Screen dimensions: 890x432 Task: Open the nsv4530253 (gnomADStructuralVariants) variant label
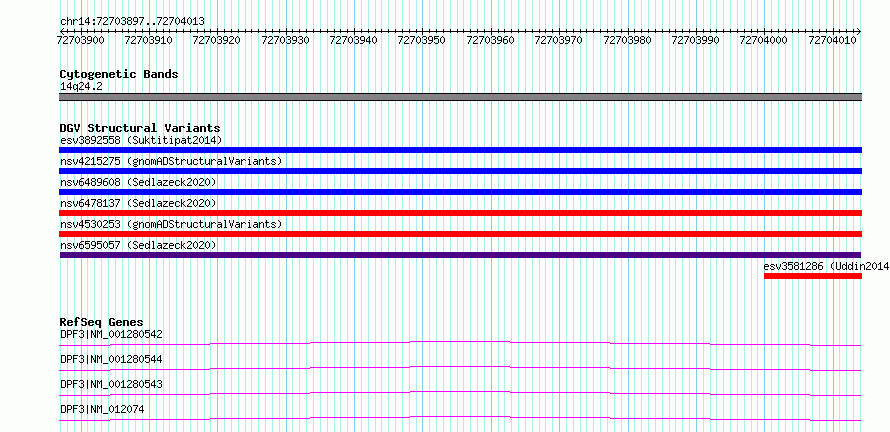point(171,224)
